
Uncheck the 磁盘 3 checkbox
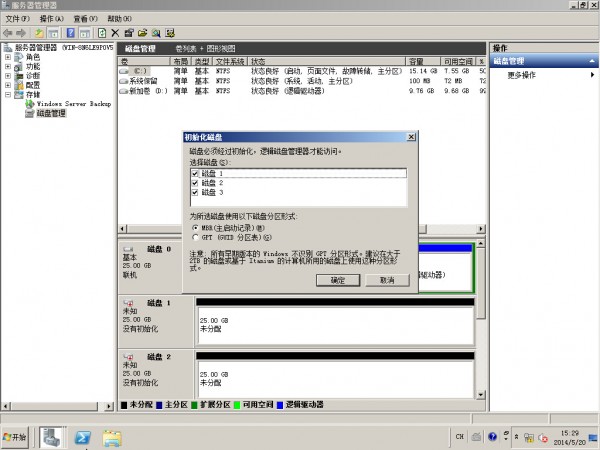[x=195, y=192]
